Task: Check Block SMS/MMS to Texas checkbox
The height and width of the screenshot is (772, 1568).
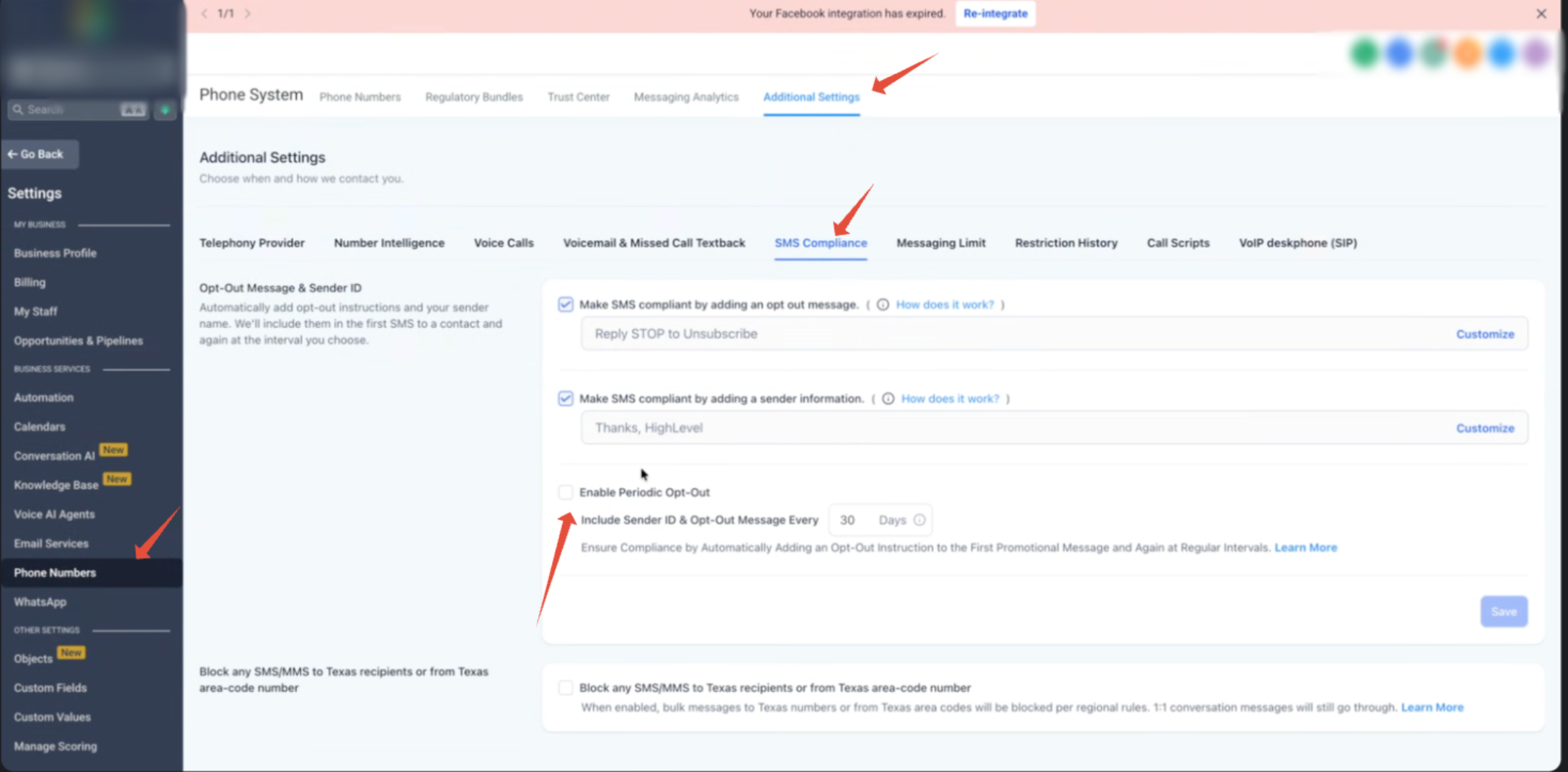Action: (566, 688)
